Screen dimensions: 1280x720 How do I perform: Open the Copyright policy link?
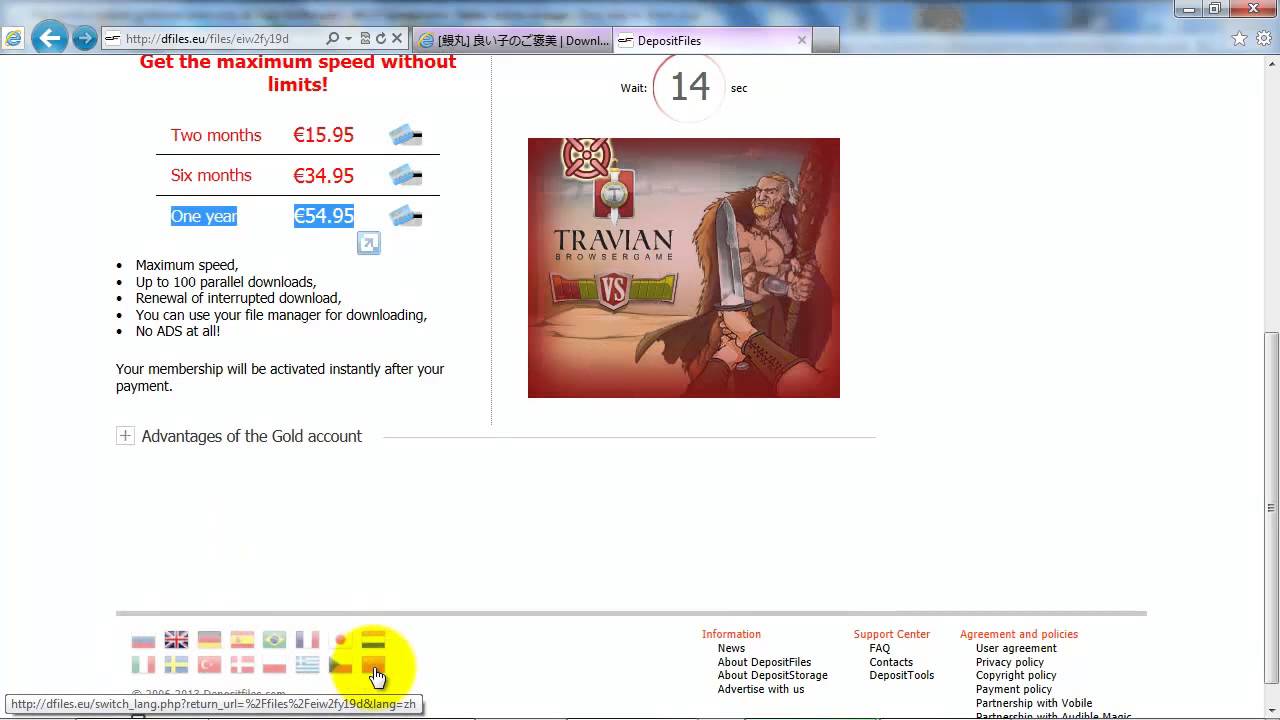[x=1016, y=675]
